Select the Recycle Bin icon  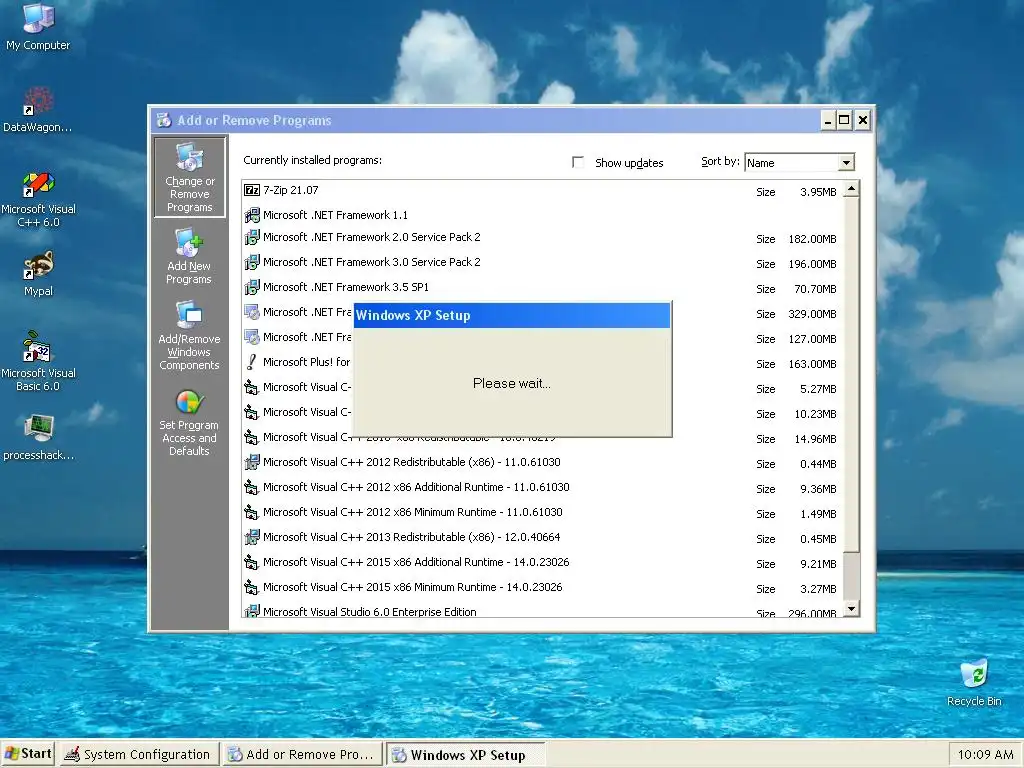click(974, 683)
